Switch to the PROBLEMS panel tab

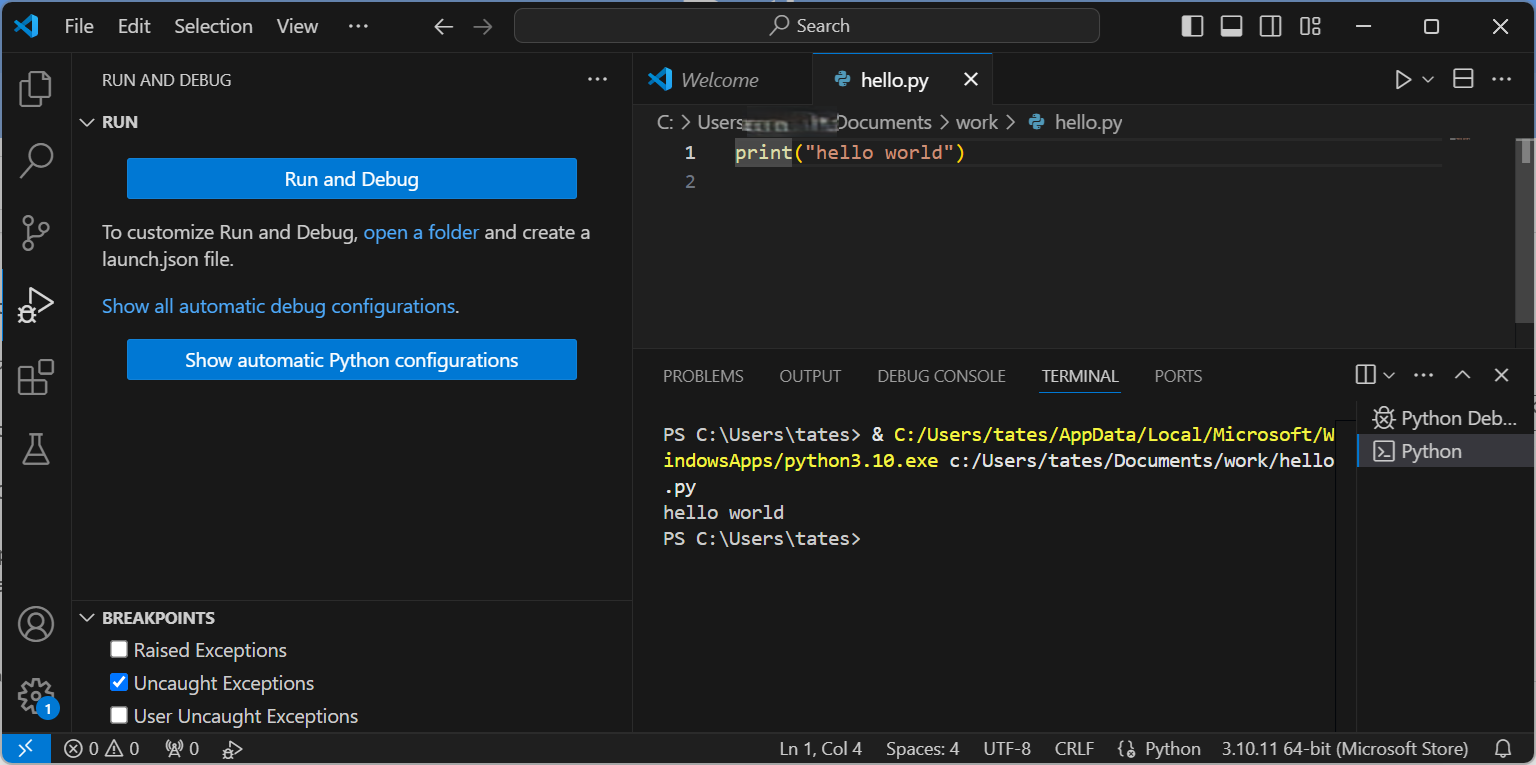click(x=703, y=376)
